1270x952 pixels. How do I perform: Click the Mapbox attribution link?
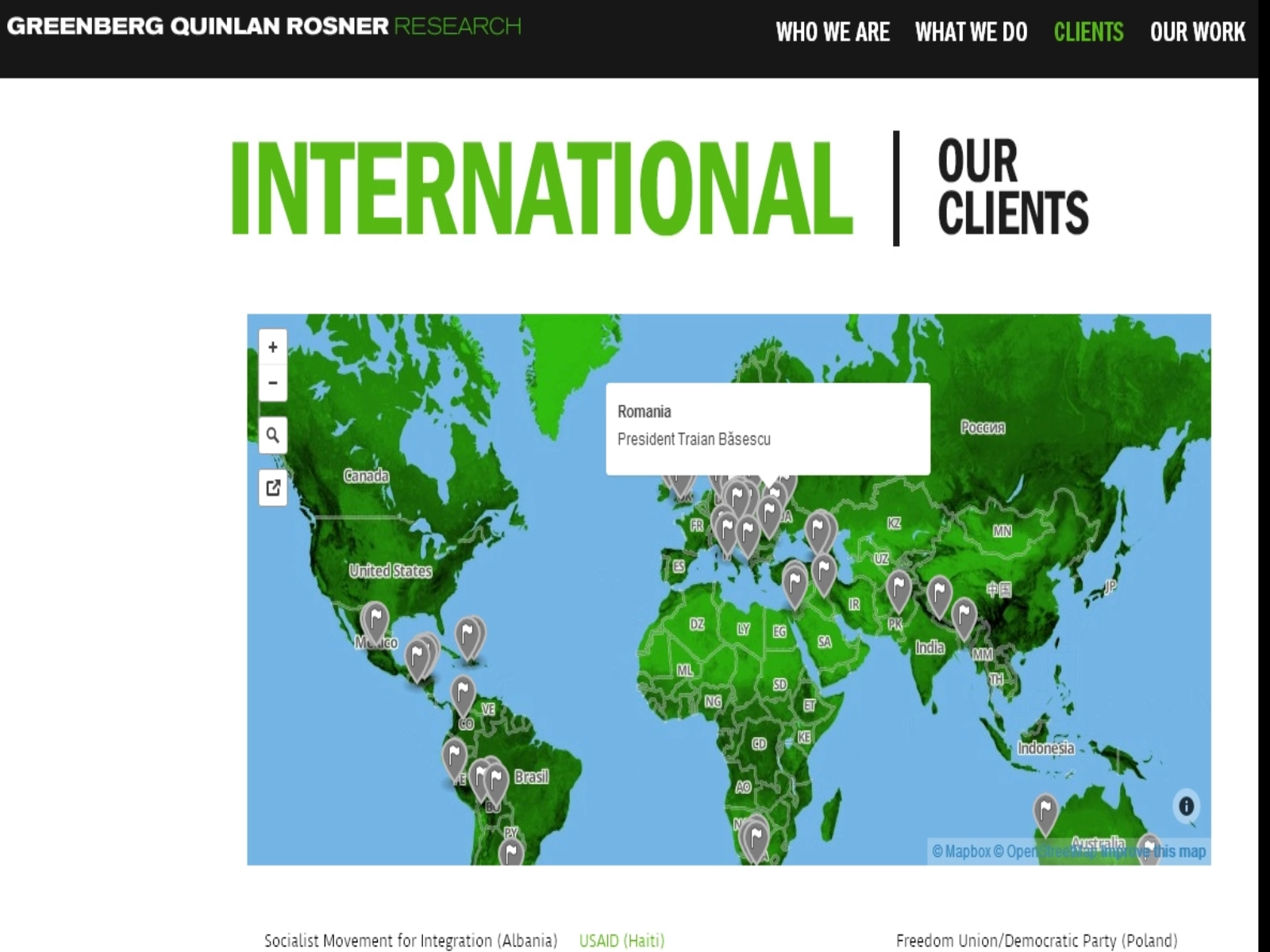[960, 851]
